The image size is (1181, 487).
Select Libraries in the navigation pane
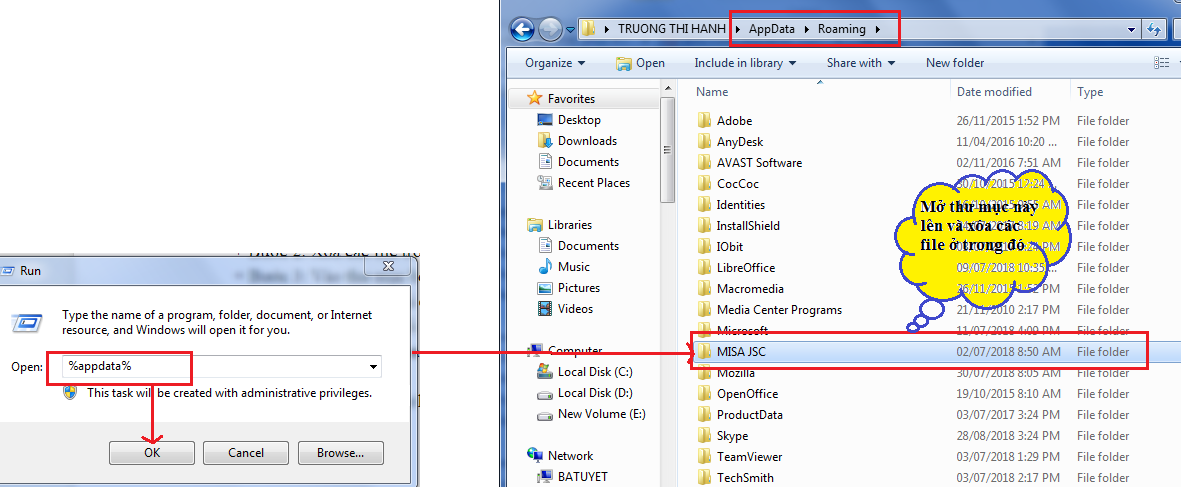point(569,225)
